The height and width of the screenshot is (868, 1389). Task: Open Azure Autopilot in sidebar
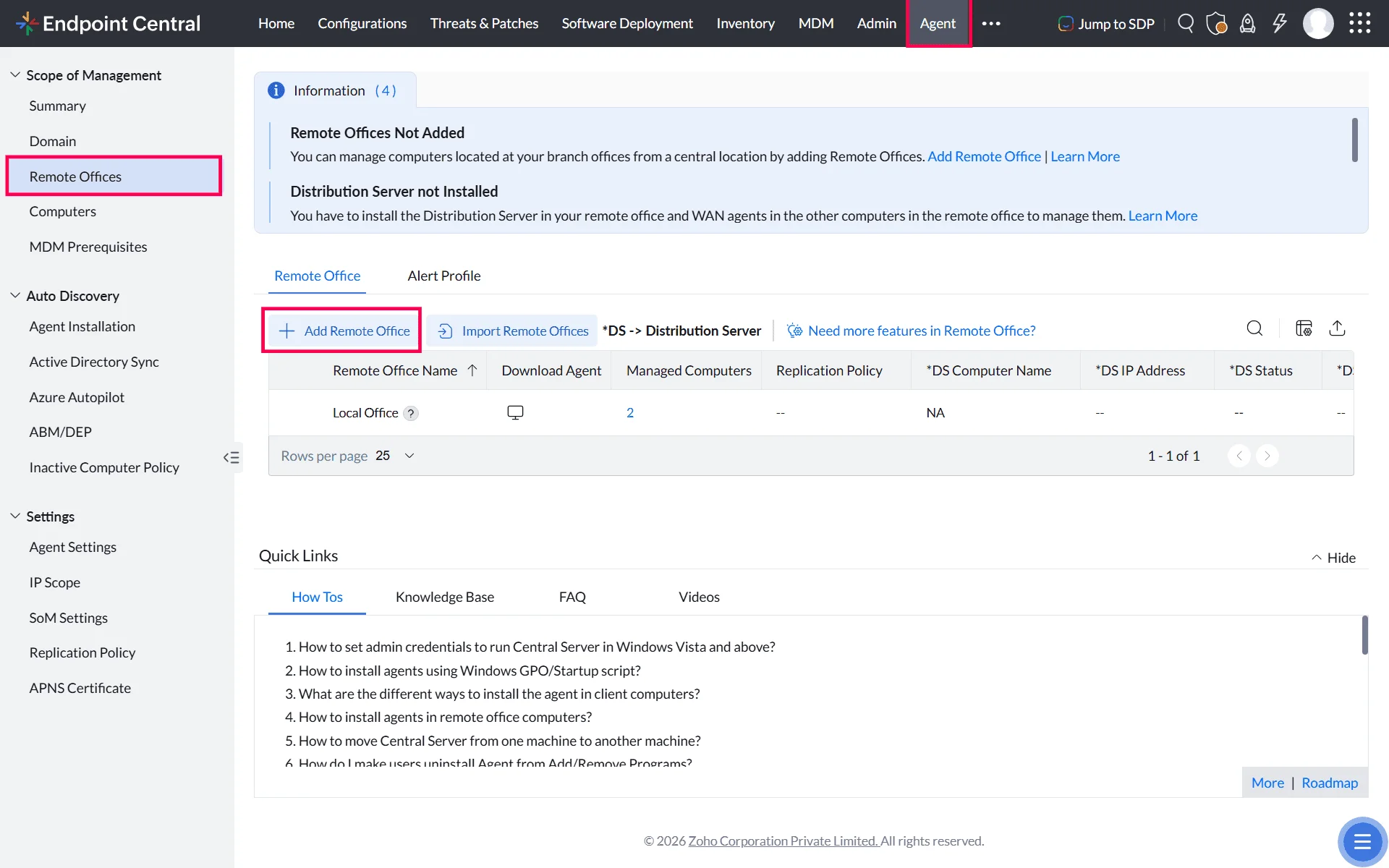77,397
